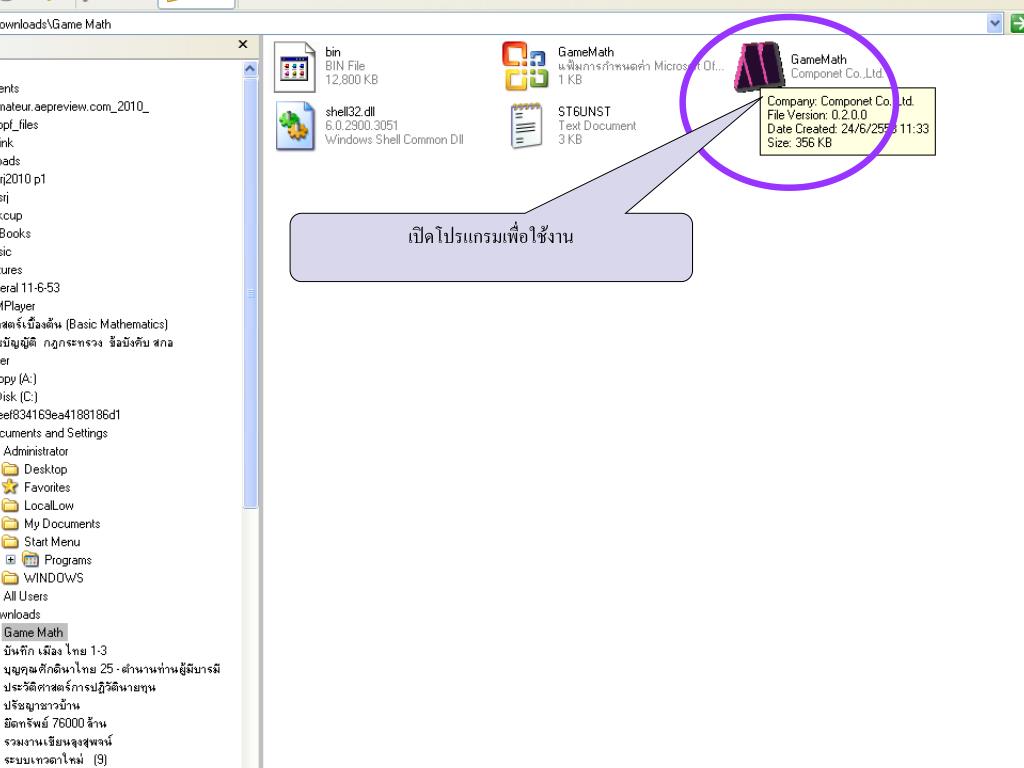Screen dimensions: 1024x768
Task: Select the 'ยึดทรัพย์ 76000 ล้าน' folder
Action: [55, 723]
